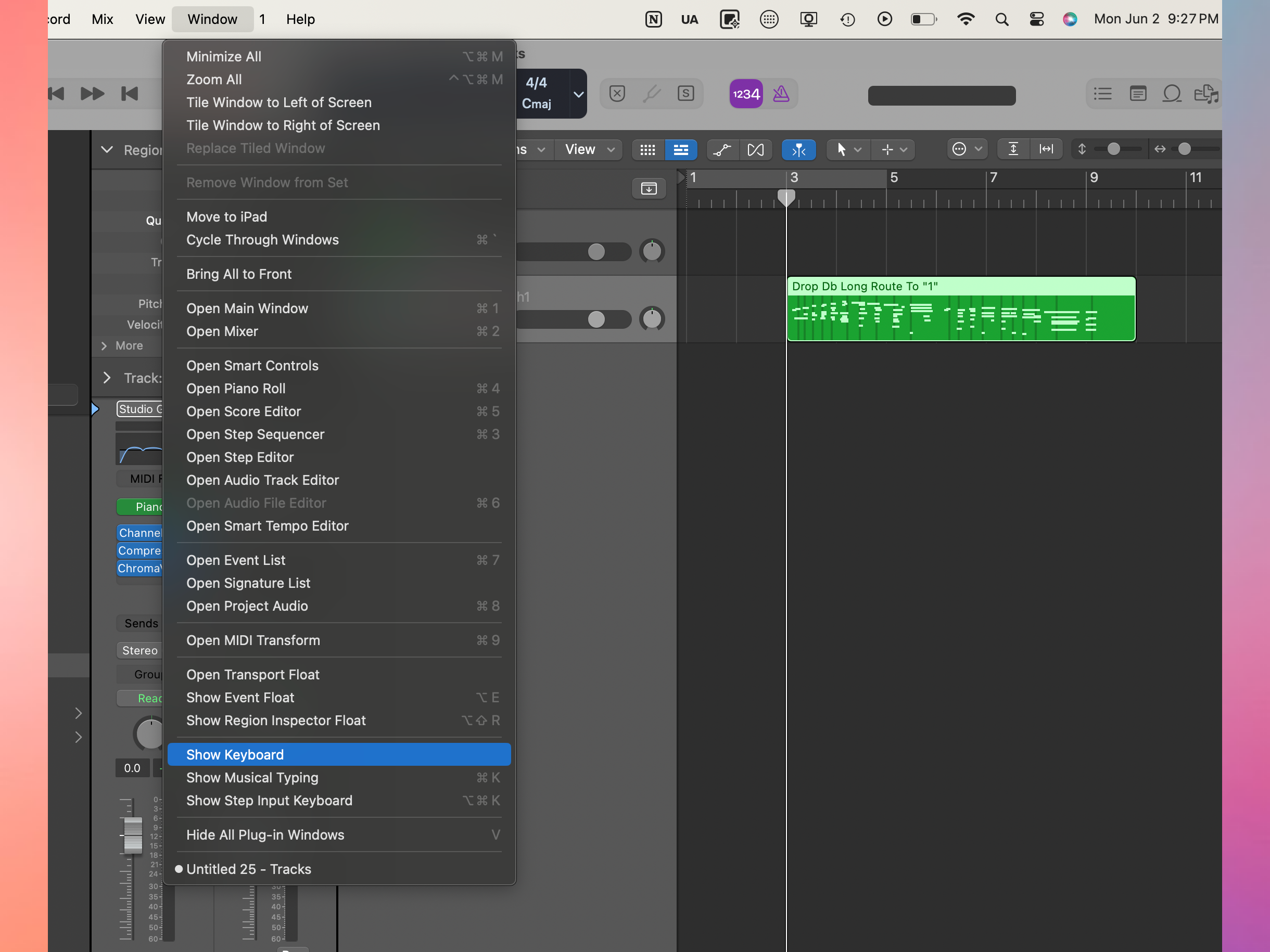Viewport: 1270px width, 952px height.
Task: Select the grid view button
Action: pos(647,150)
